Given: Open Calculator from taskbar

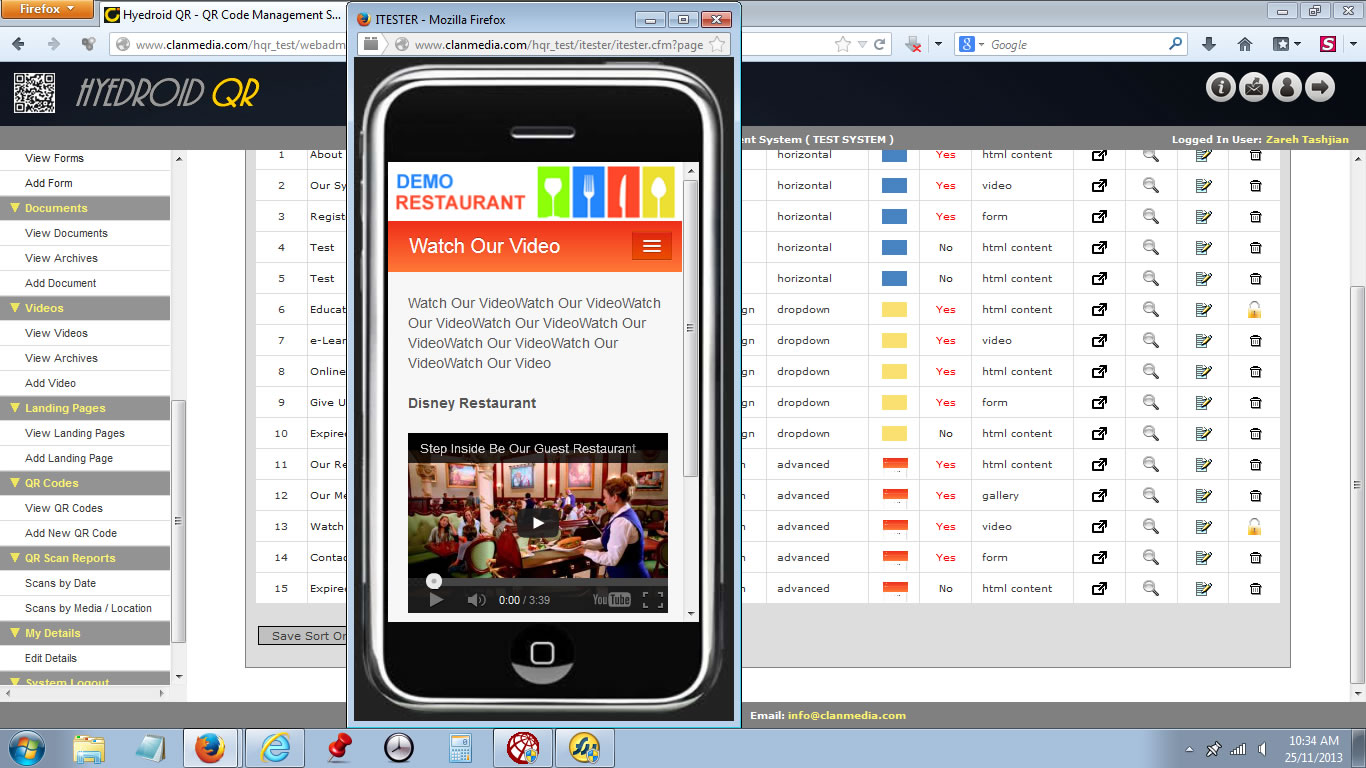Looking at the screenshot, I should (460, 748).
